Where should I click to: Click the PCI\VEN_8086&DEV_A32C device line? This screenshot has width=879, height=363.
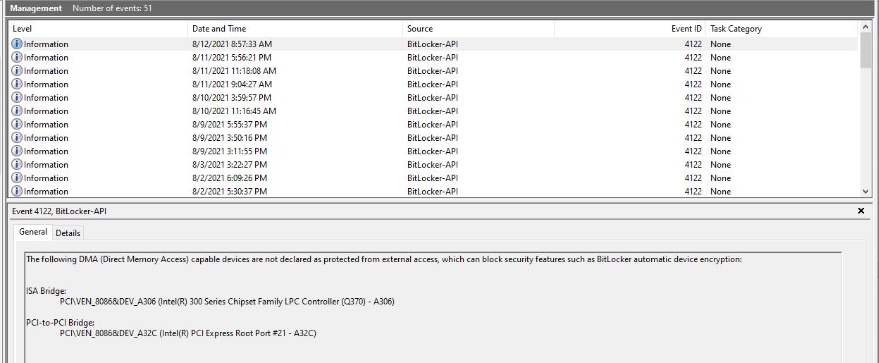[188, 333]
